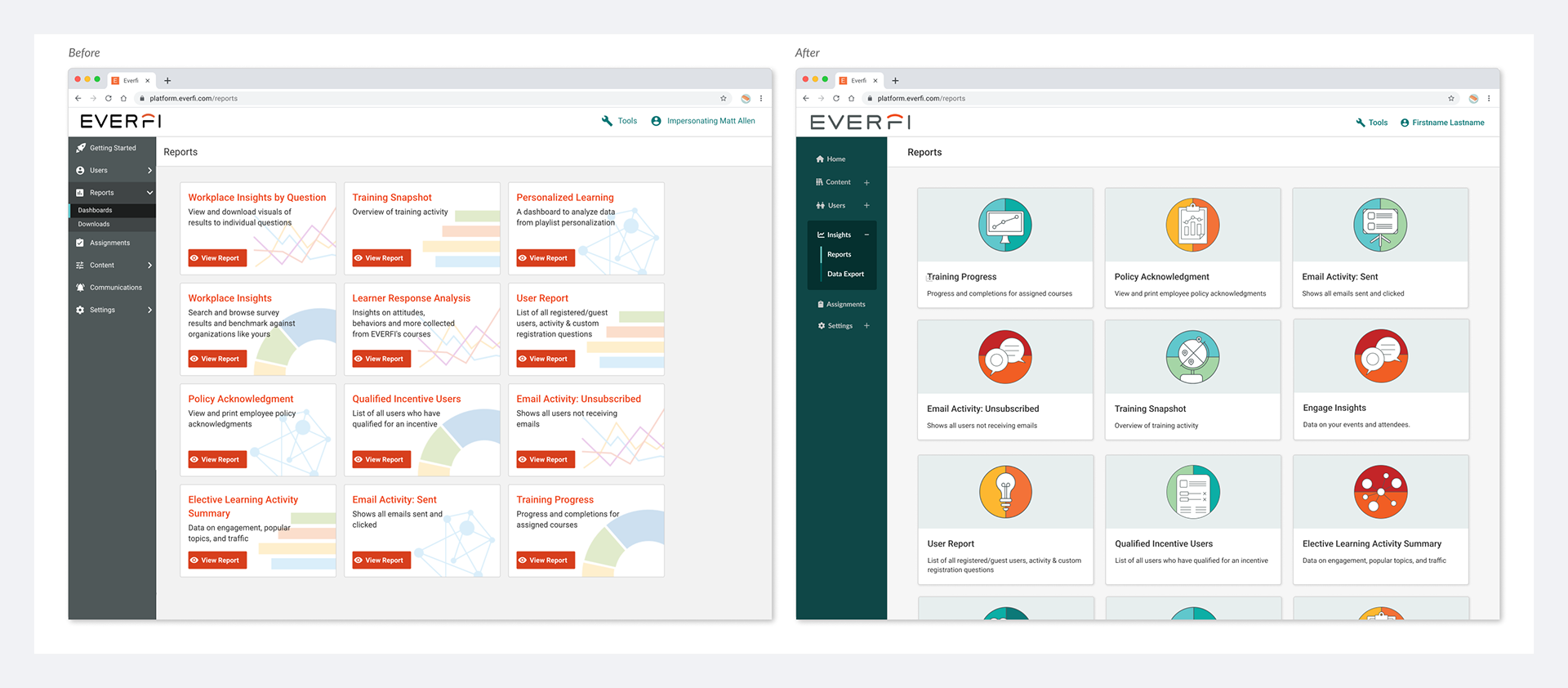Expand Content chevron in Before sidebar

[149, 266]
